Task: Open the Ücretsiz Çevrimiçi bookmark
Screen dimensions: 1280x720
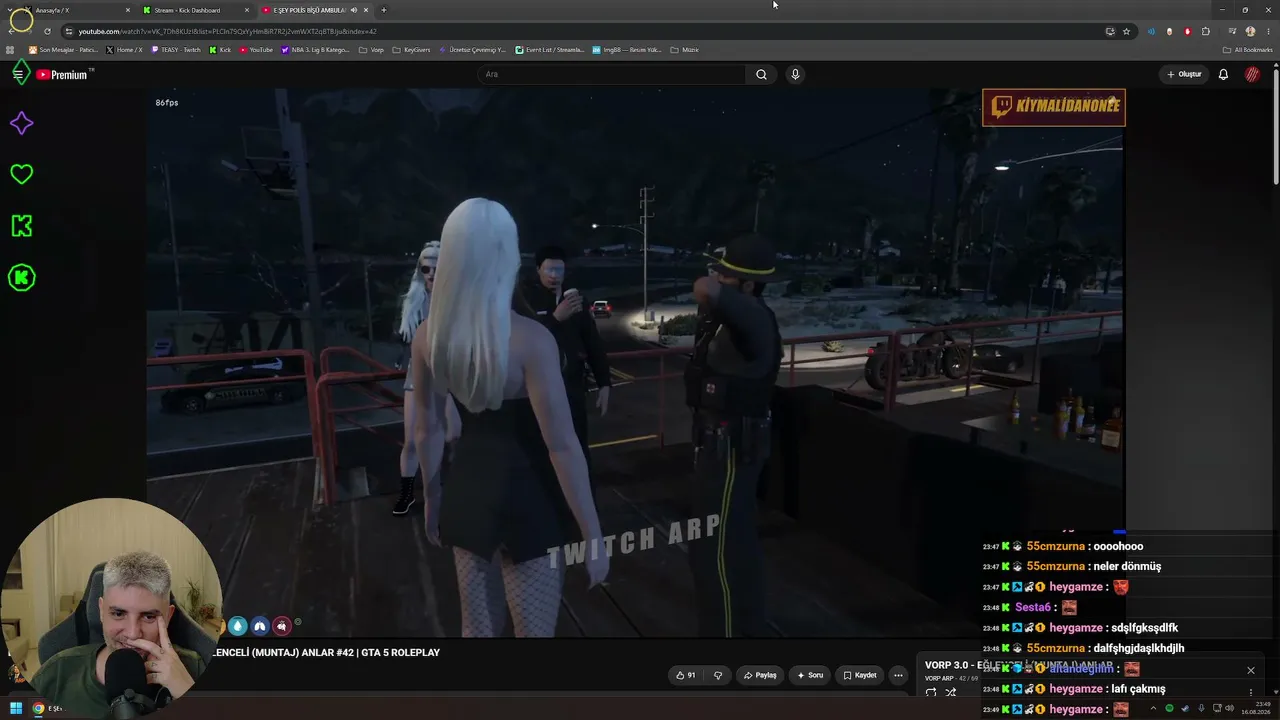Action: click(x=473, y=50)
